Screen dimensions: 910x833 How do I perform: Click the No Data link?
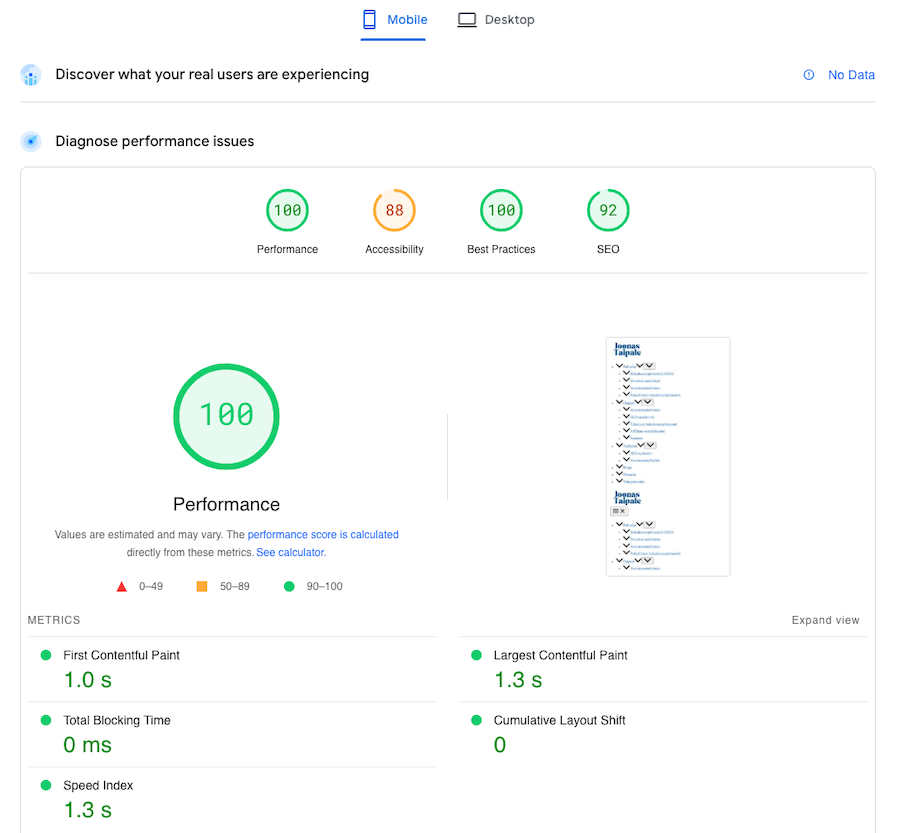click(851, 75)
